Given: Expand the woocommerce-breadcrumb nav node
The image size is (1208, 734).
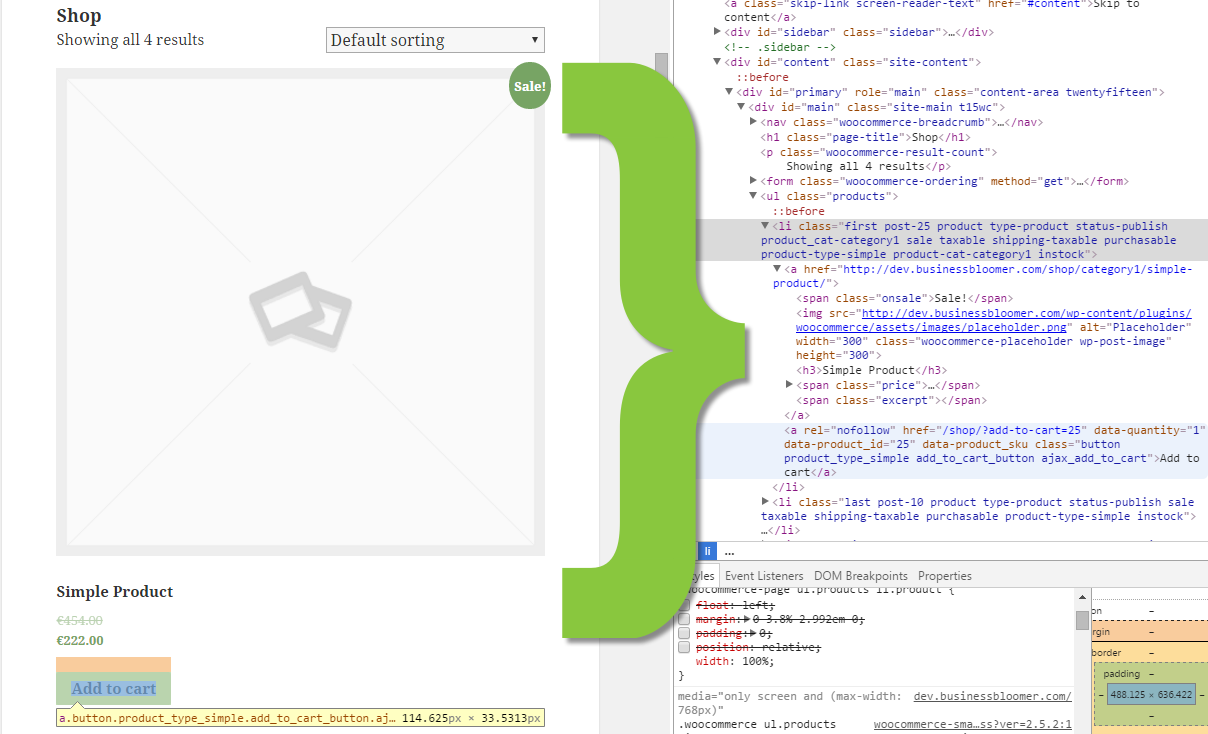Looking at the screenshot, I should point(753,122).
